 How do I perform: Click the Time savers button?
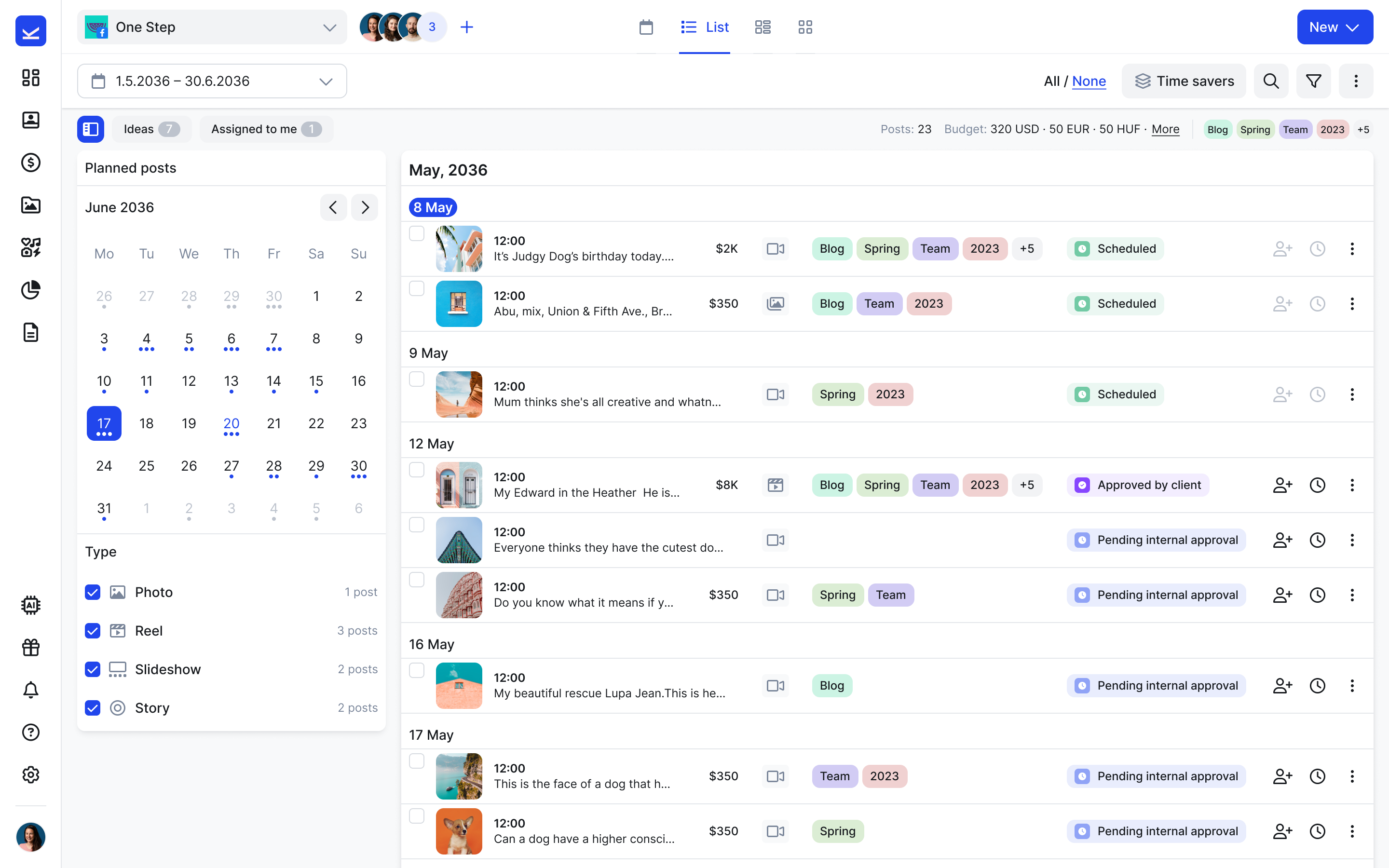click(1184, 81)
